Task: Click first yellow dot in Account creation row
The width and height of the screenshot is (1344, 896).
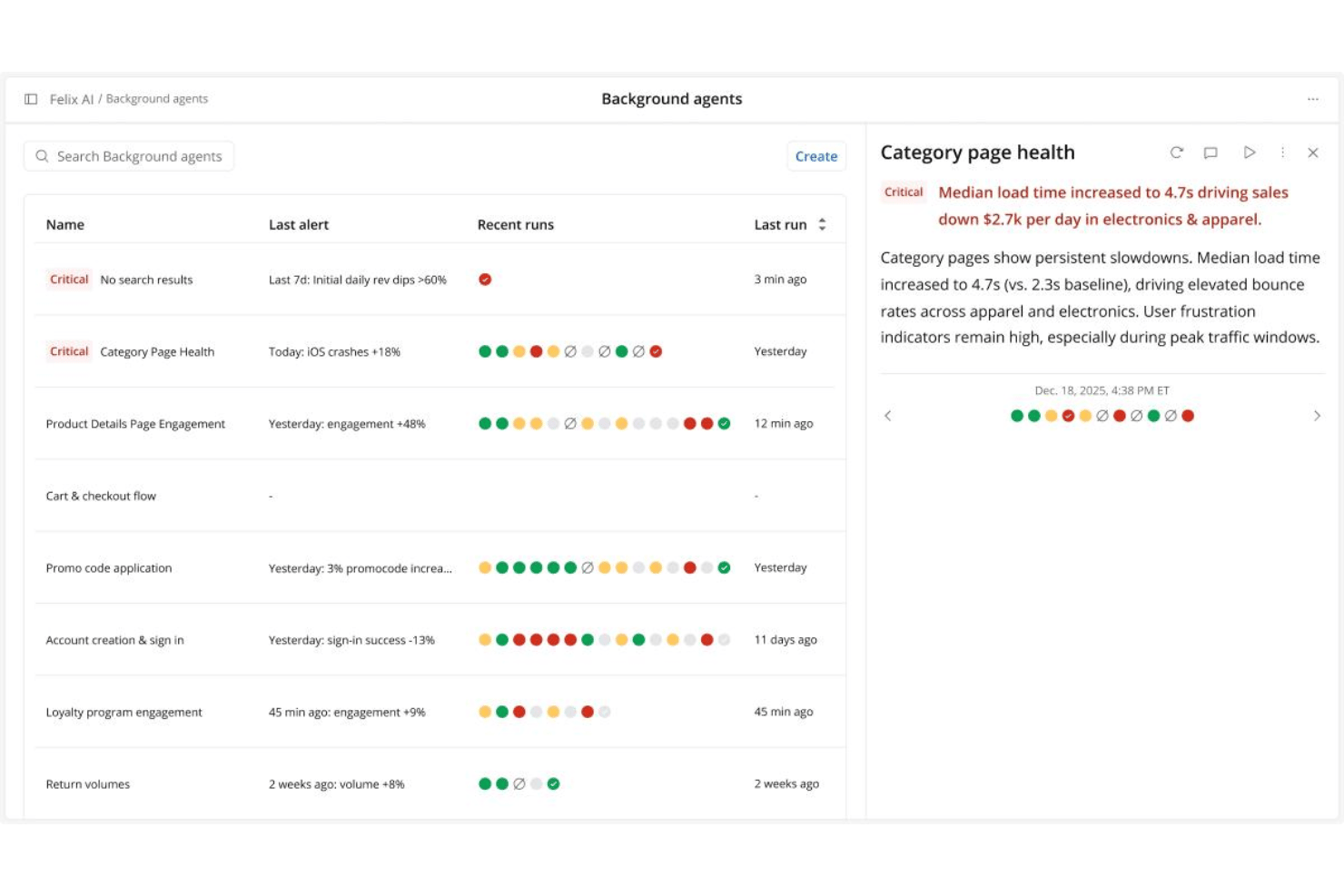Action: click(x=485, y=640)
